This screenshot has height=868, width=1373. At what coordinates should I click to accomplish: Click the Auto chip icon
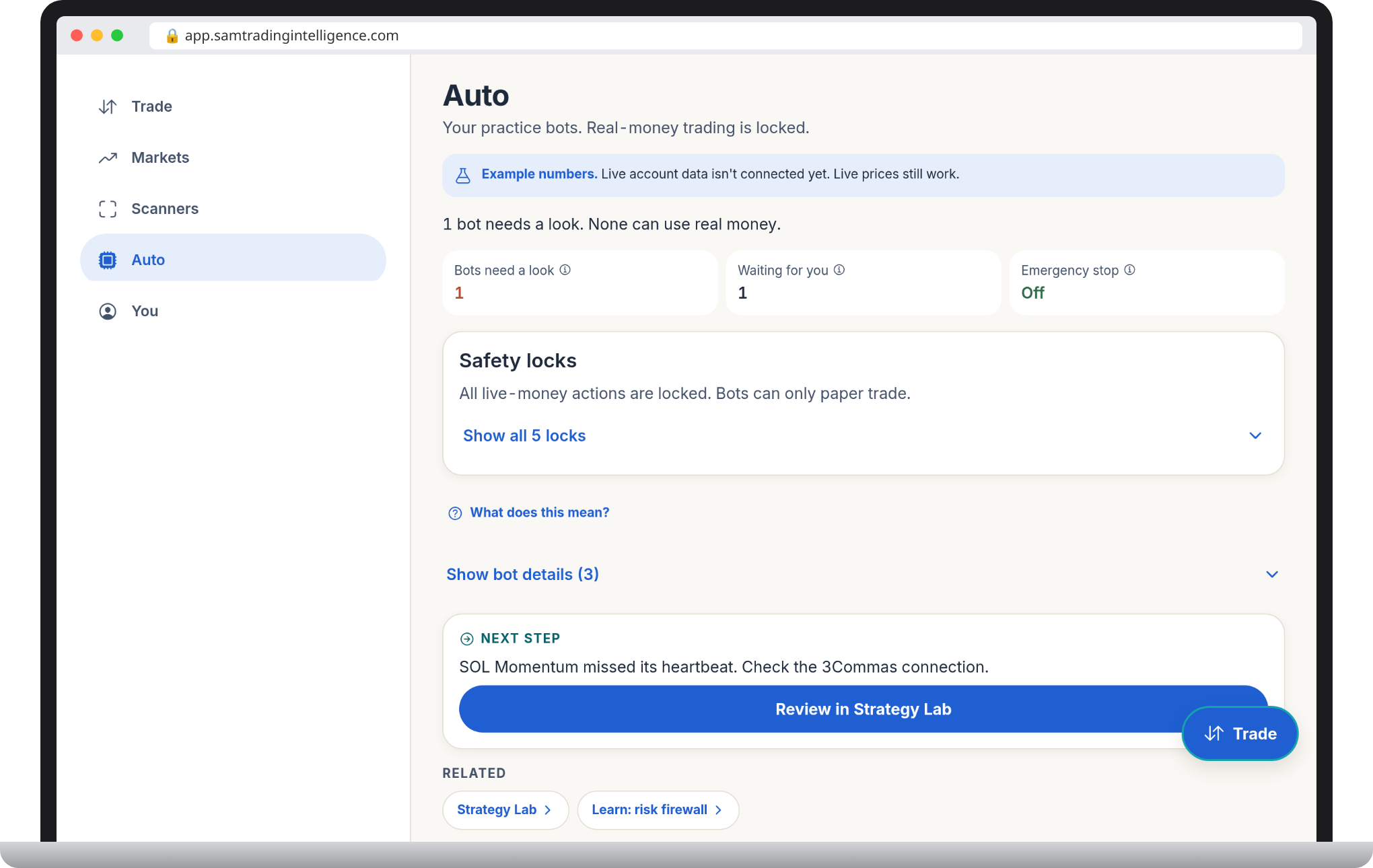click(x=108, y=260)
